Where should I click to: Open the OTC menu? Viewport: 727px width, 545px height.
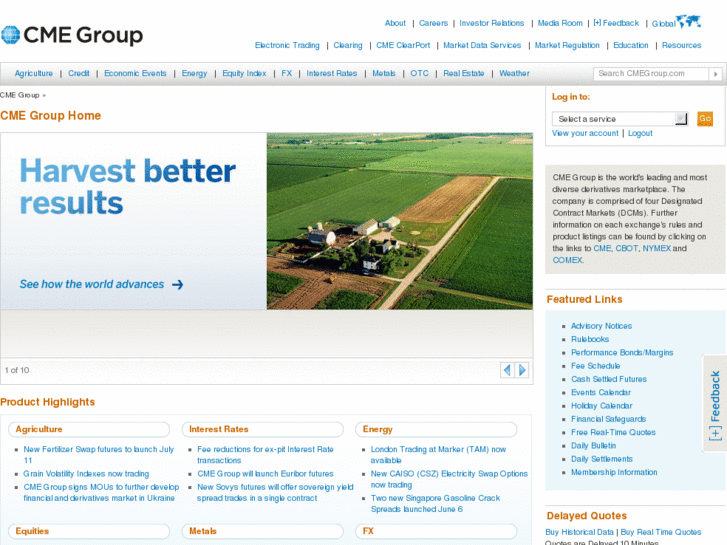pos(419,73)
